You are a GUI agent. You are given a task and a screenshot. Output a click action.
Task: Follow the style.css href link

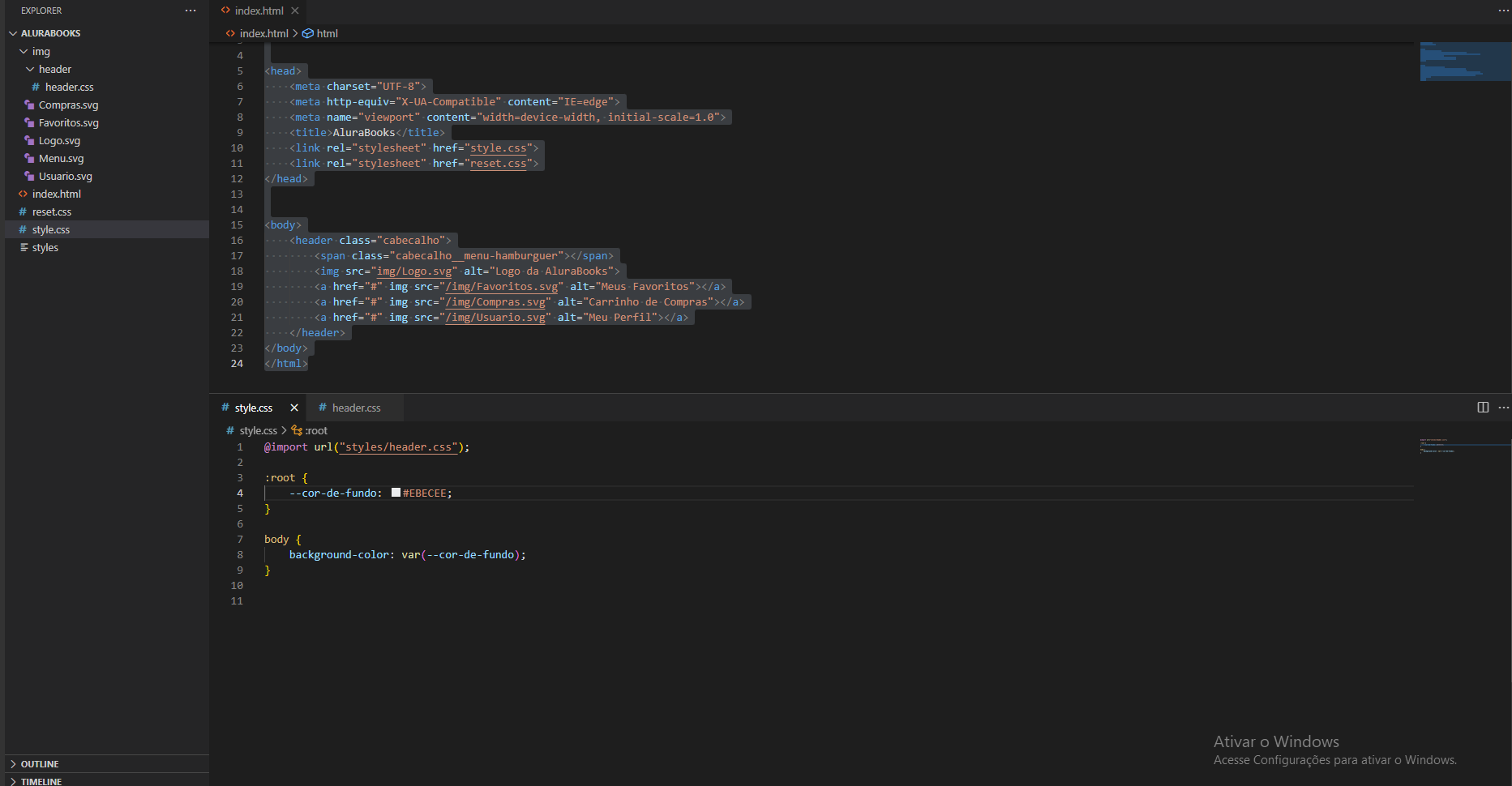(x=498, y=147)
